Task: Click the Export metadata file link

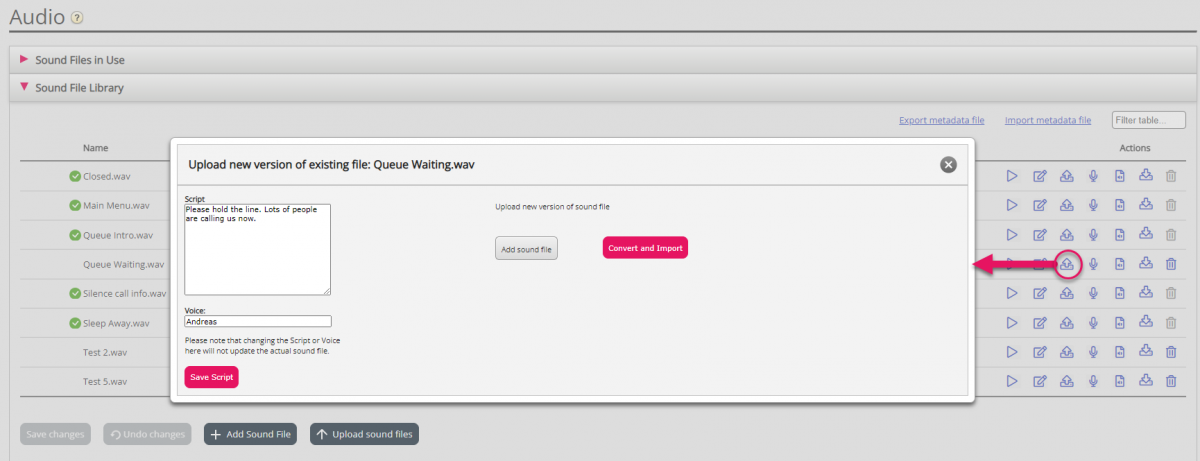Action: coord(941,120)
